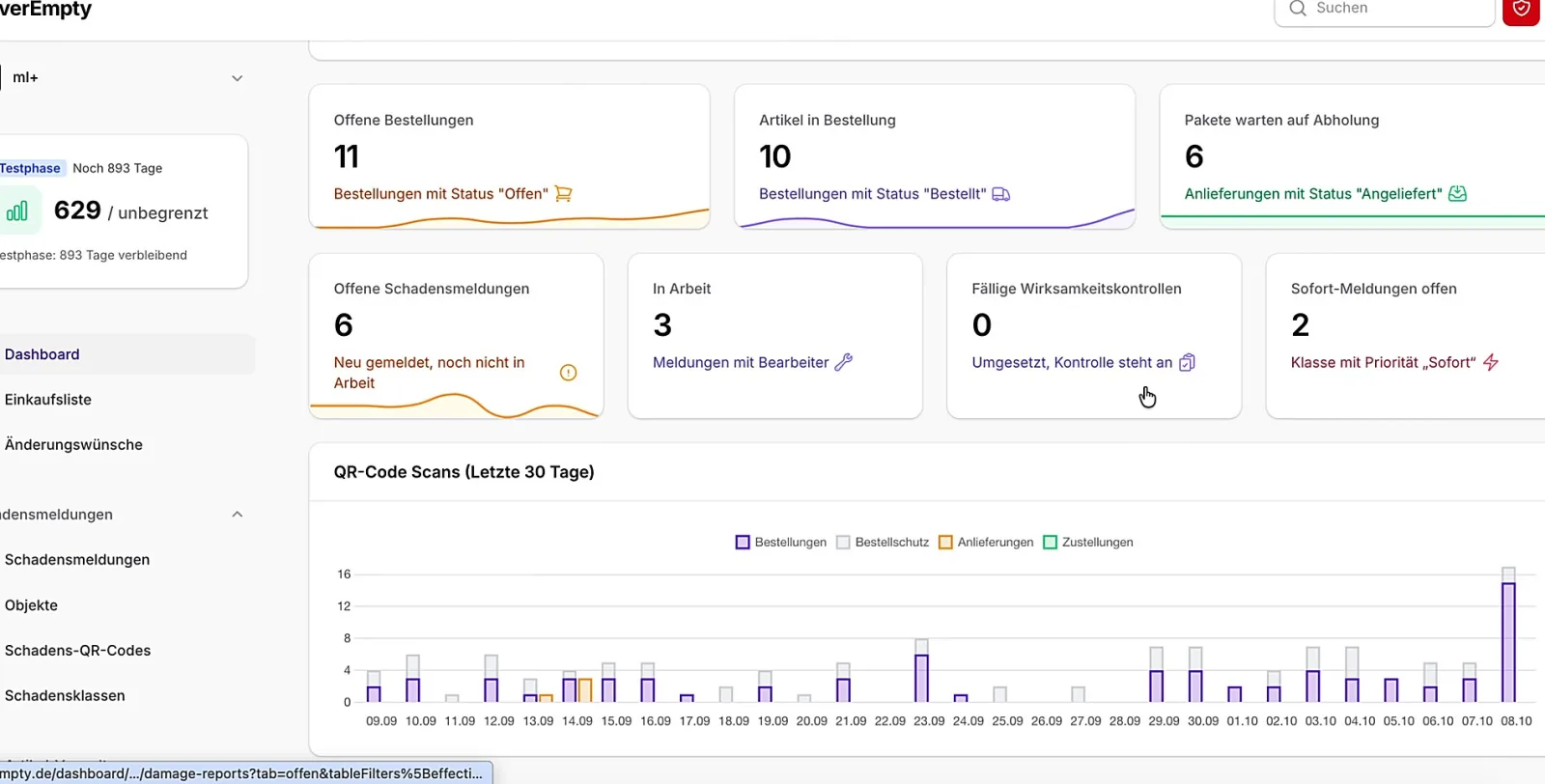
Task: Click the warning circle icon in Offene Schadensmeldungen
Action: [569, 373]
